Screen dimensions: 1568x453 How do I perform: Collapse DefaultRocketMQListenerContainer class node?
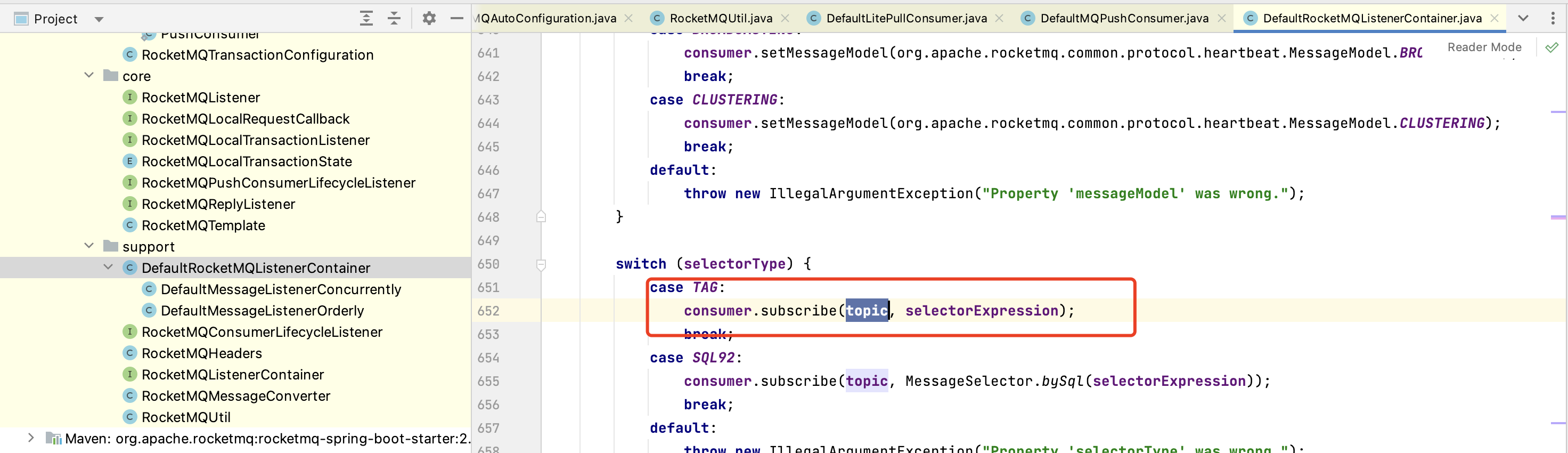108,268
